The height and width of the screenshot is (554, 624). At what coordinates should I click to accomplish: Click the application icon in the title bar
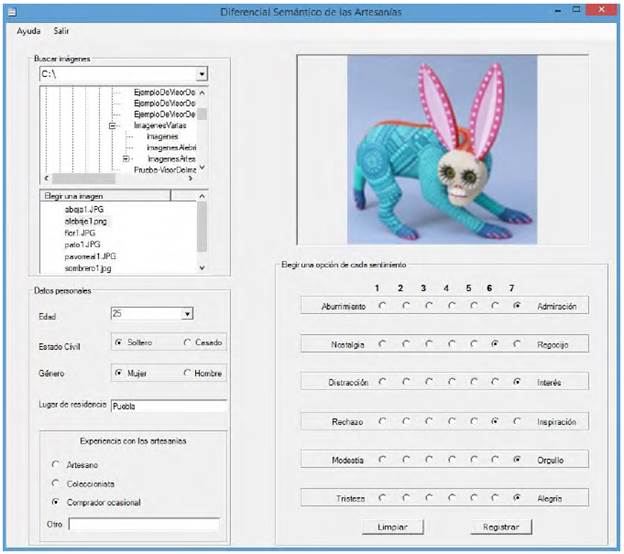tap(11, 11)
